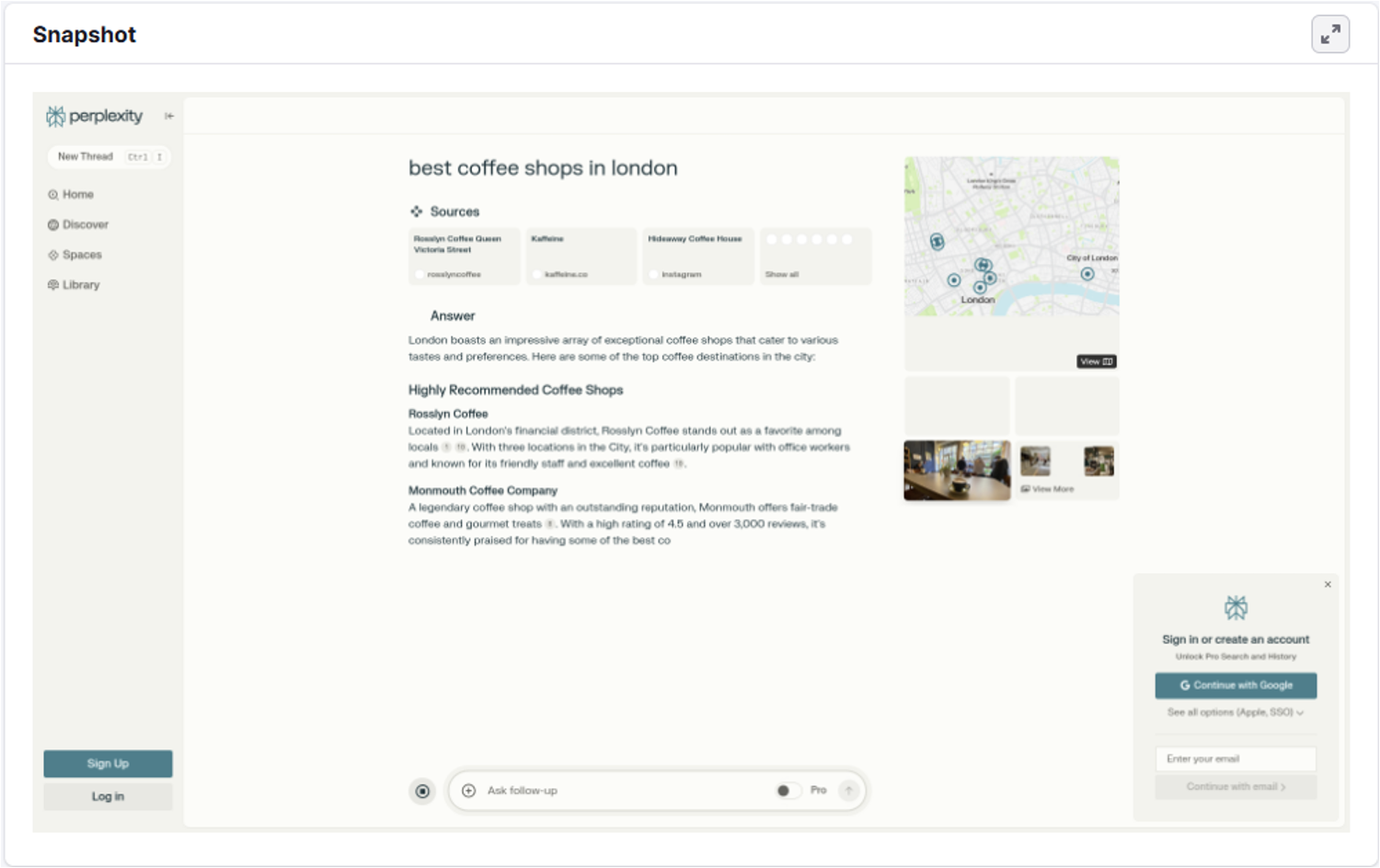
Task: Close the sign-in popup
Action: tap(1328, 585)
